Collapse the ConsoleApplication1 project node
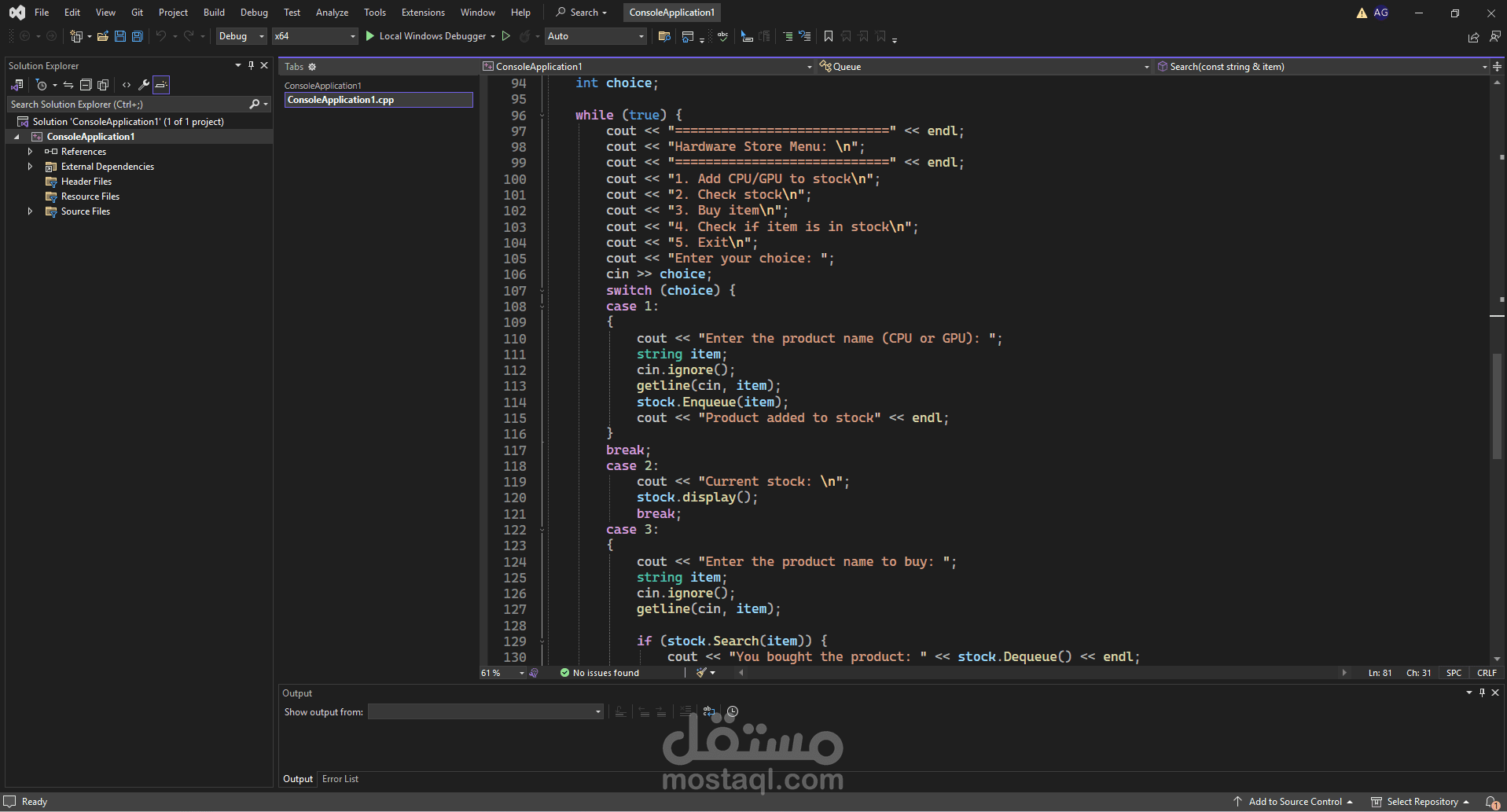This screenshot has height=812, width=1507. pos(17,137)
